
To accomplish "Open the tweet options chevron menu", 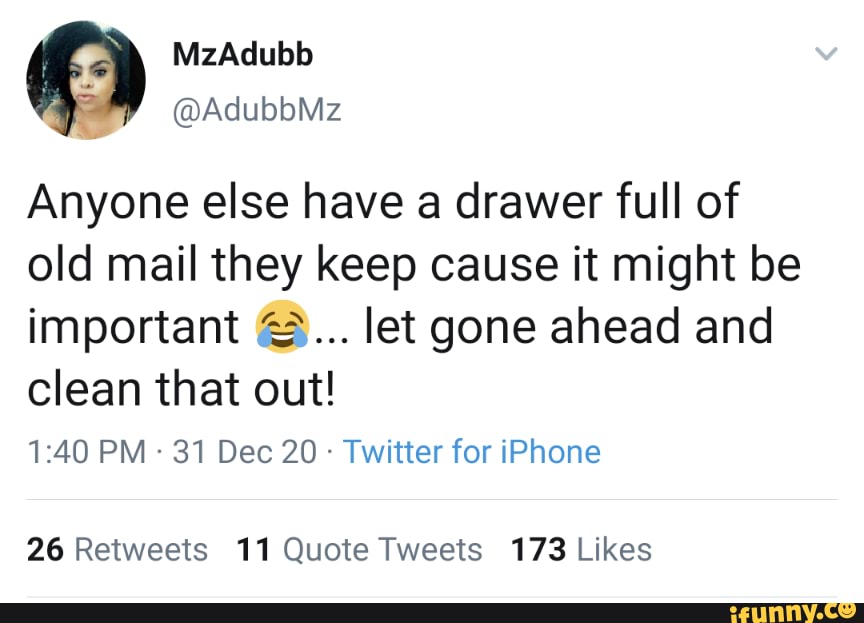I will 826,54.
